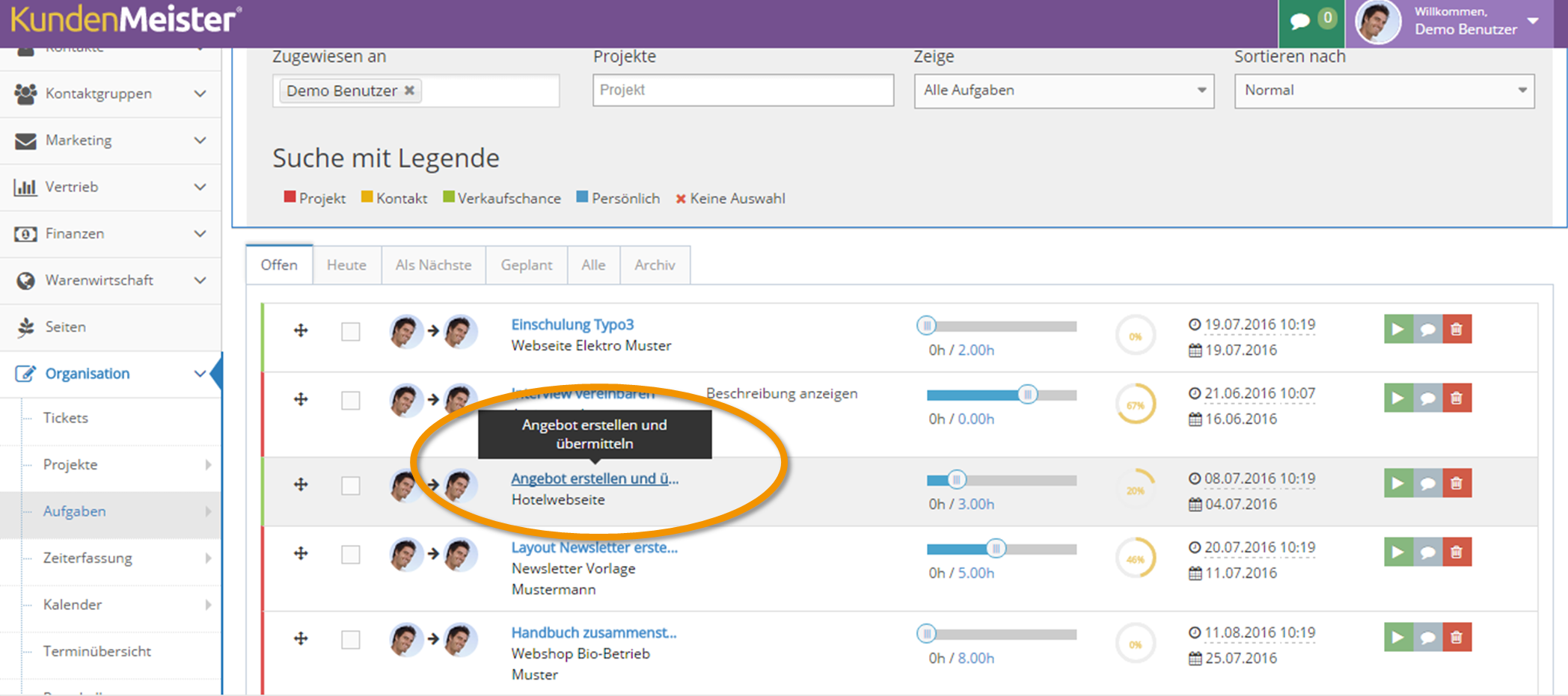Start timer for Layout Newsletter task
This screenshot has height=696, width=1568.
1398,552
